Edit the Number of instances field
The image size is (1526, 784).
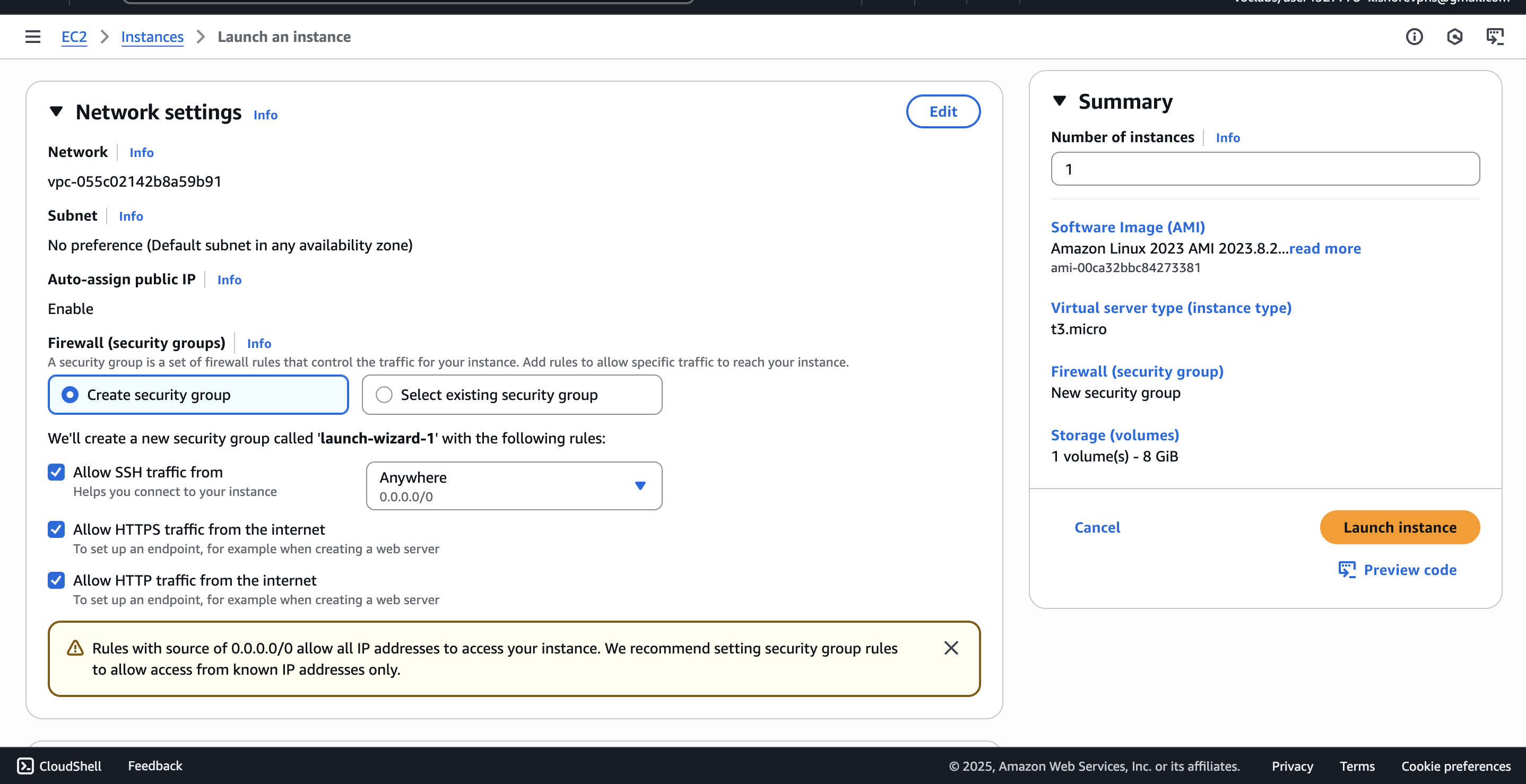click(x=1265, y=169)
